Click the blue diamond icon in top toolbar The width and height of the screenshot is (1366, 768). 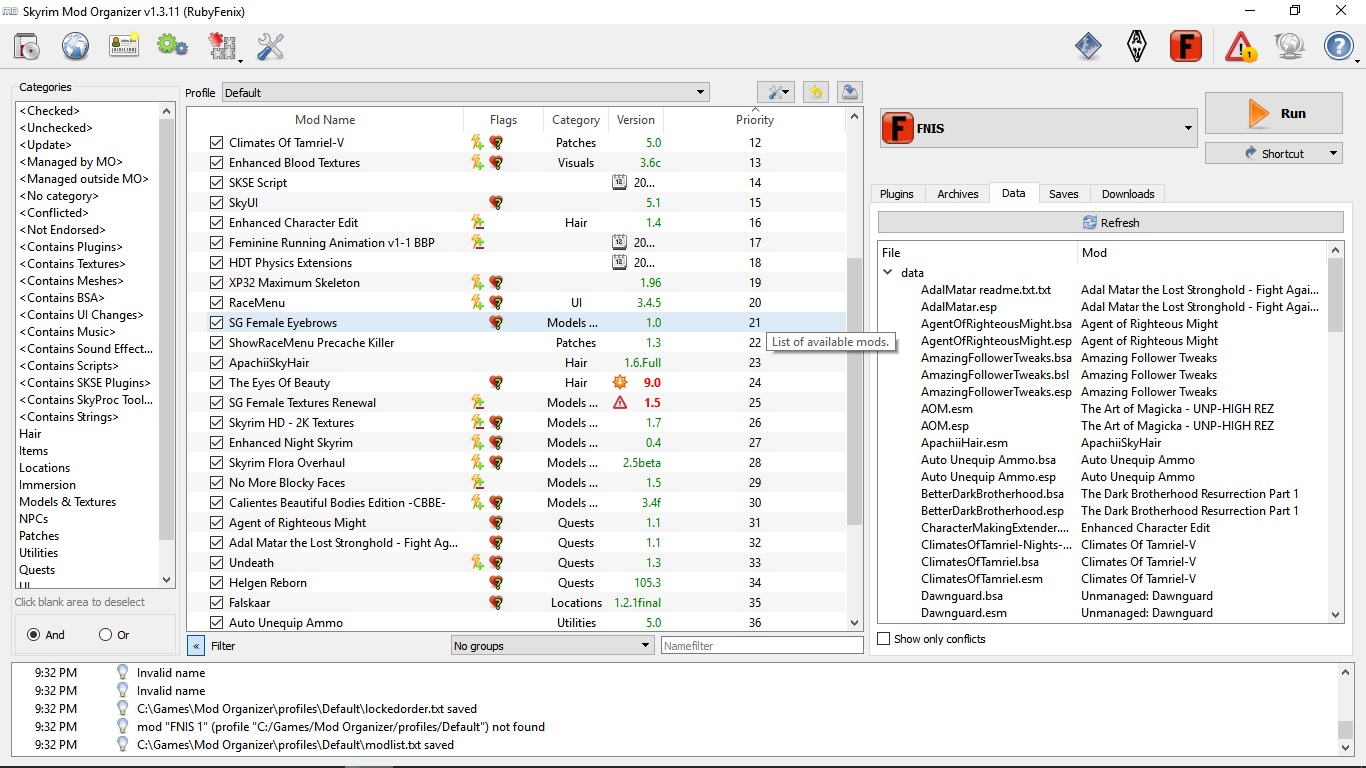(1088, 46)
